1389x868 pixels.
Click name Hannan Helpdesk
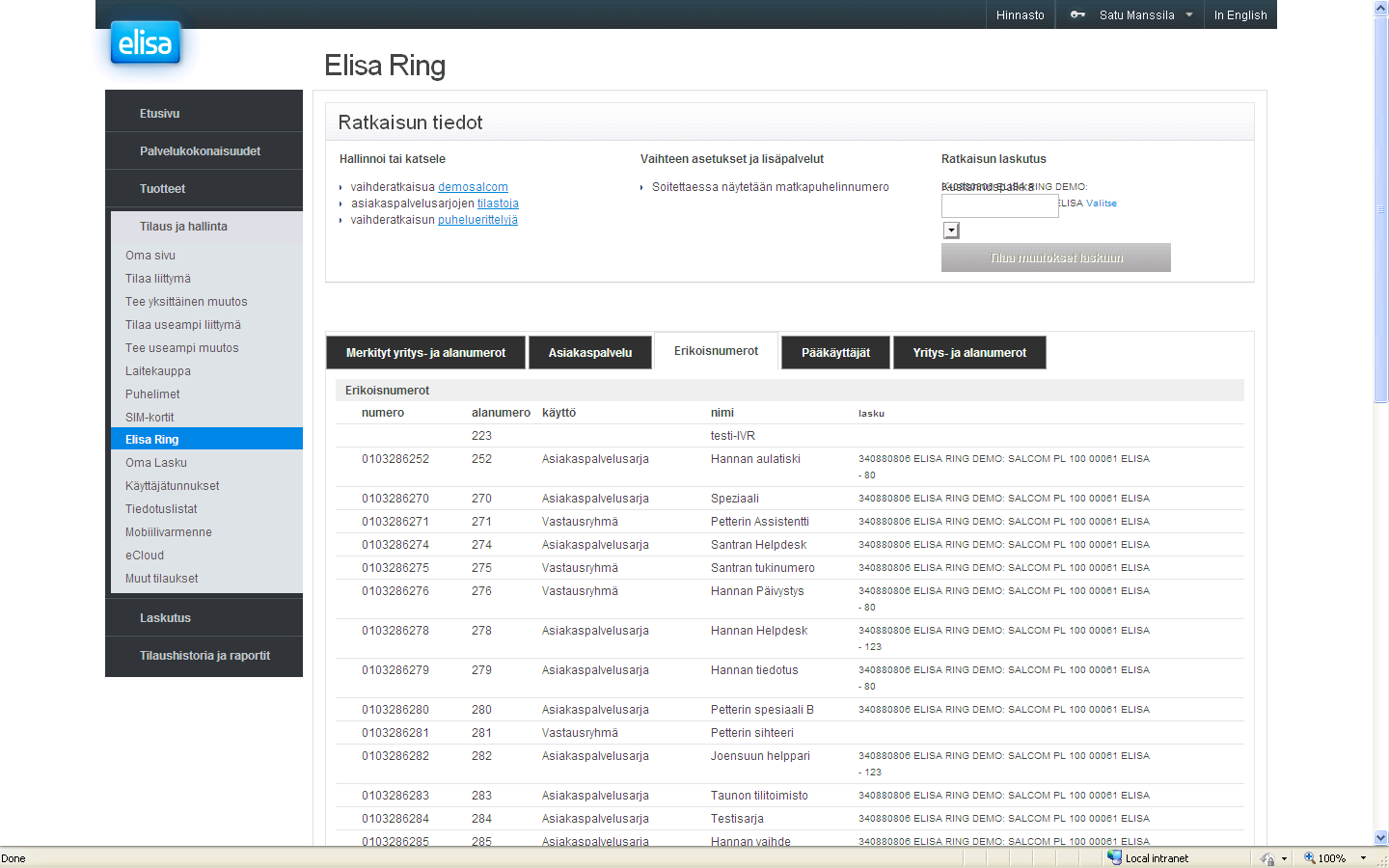759,631
